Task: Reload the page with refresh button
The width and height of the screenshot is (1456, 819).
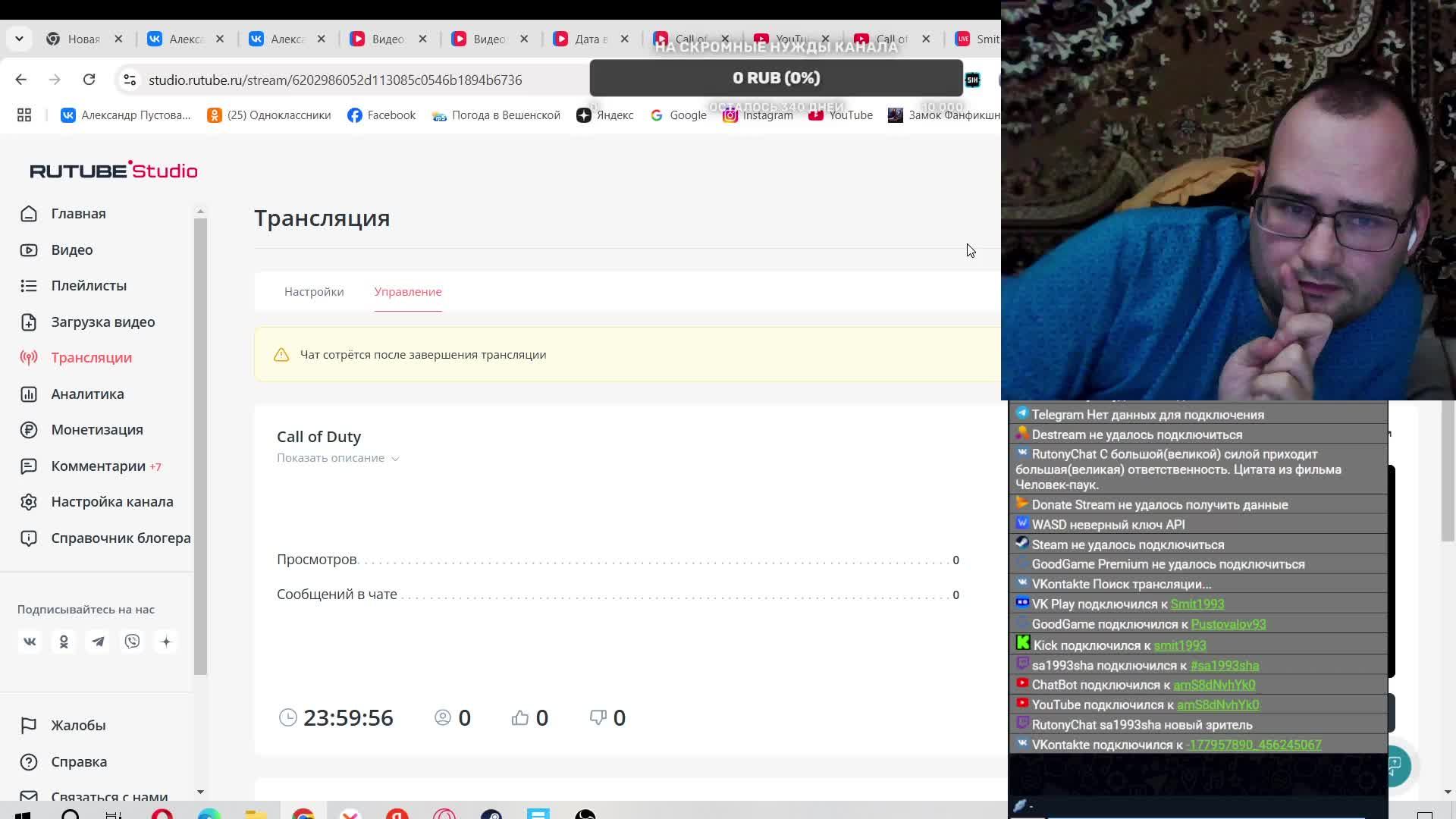Action: point(89,80)
